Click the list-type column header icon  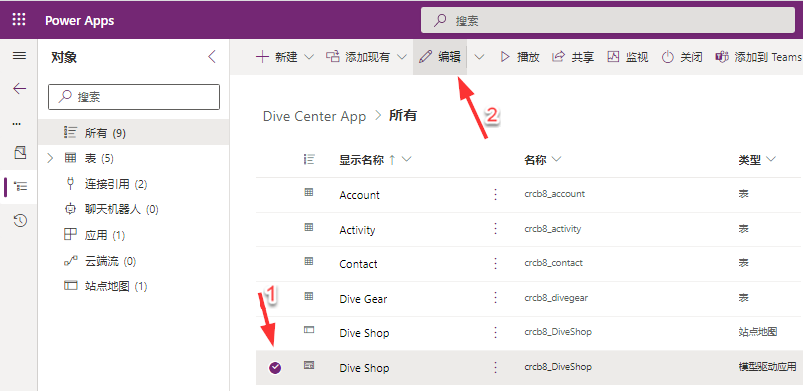click(309, 159)
